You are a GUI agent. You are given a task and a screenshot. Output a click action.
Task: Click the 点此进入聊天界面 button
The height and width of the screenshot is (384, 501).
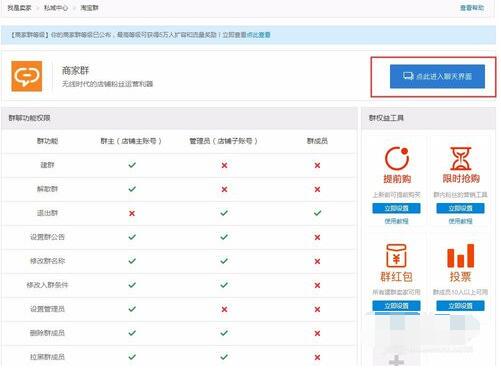(437, 76)
